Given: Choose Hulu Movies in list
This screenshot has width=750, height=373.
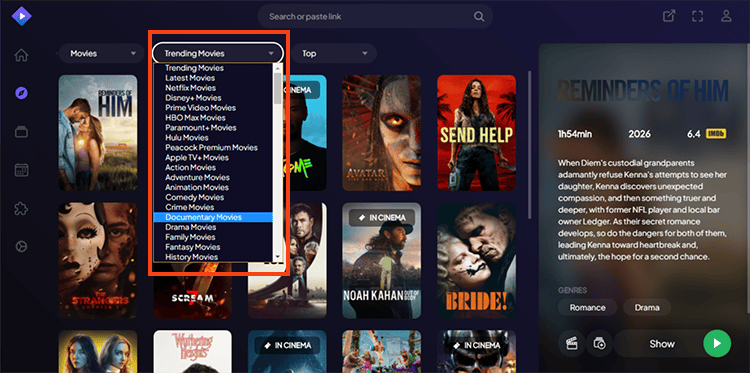Looking at the screenshot, I should coord(213,138).
